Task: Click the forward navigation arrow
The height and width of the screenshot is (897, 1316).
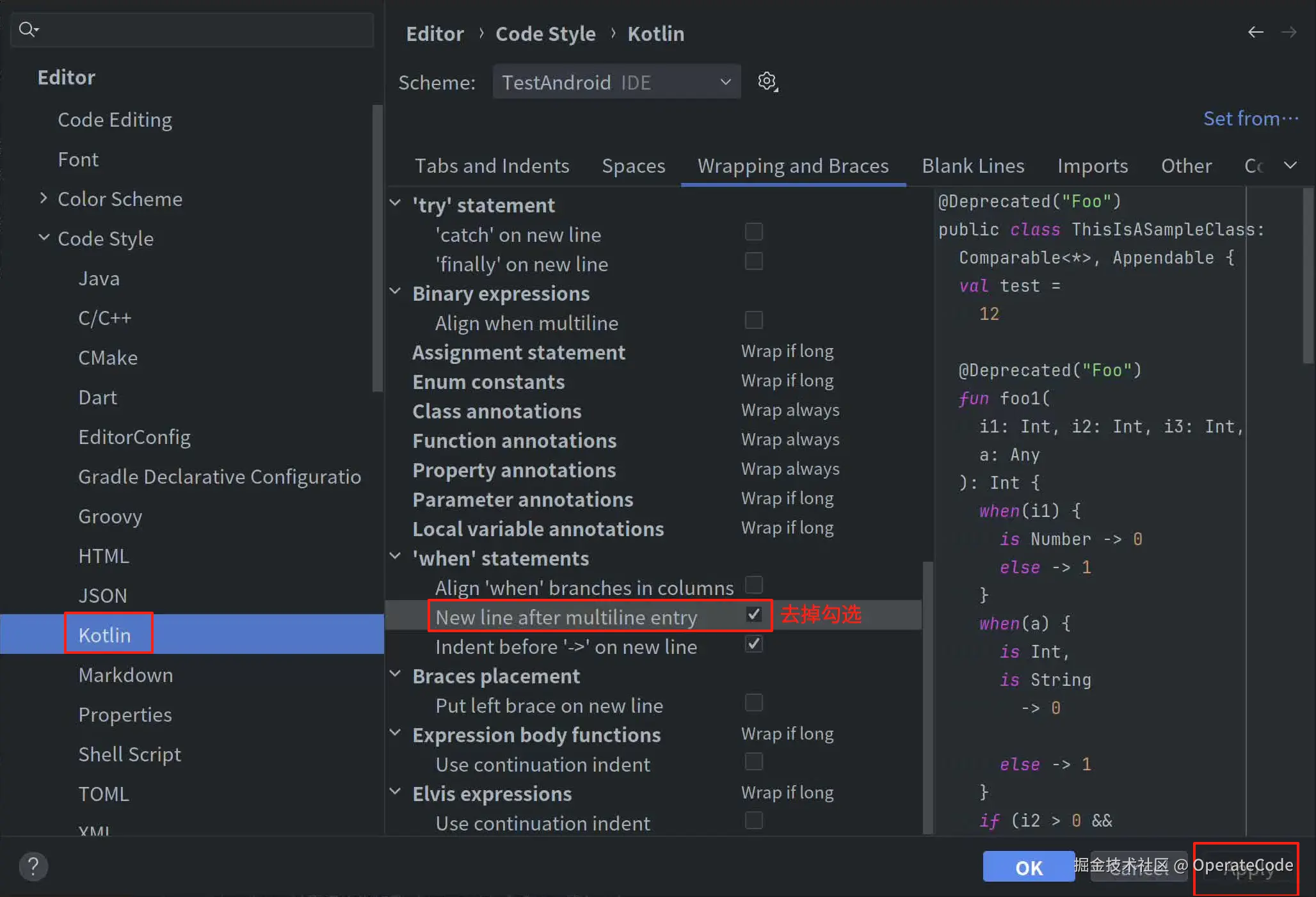Action: pos(1289,32)
